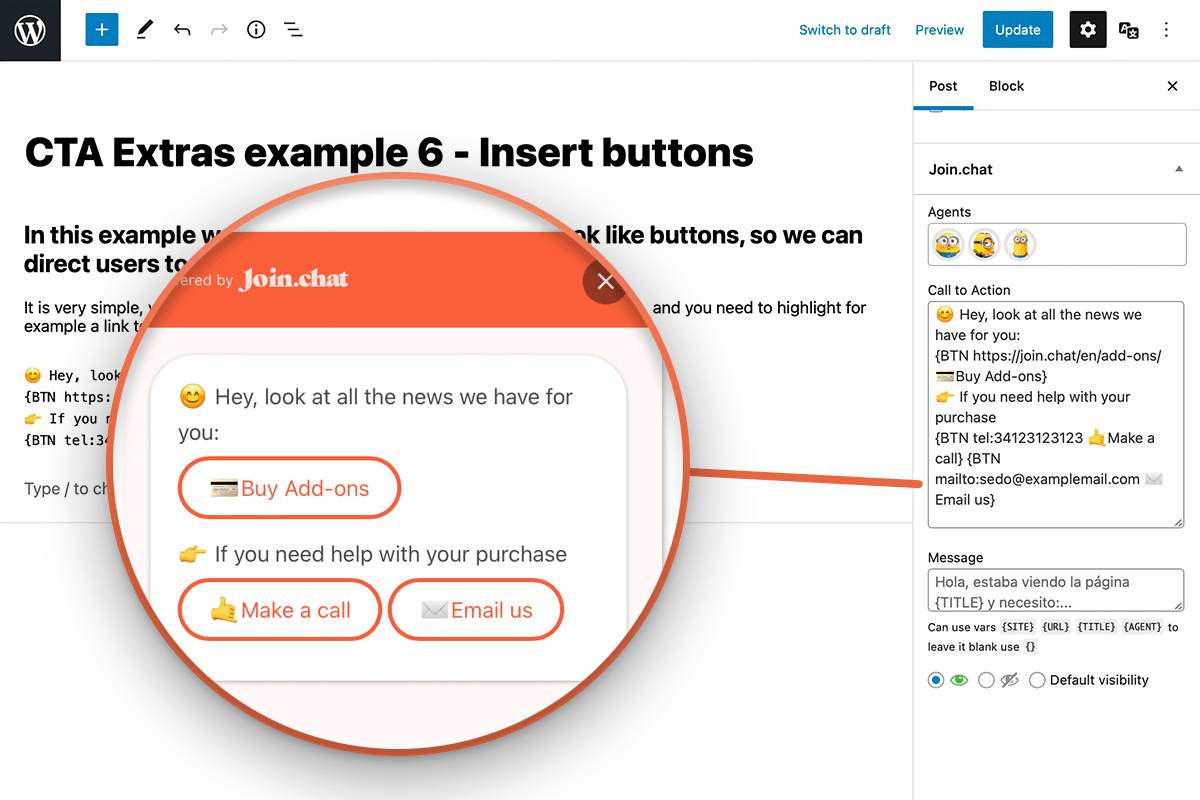This screenshot has width=1200, height=800.
Task: Choose the Default visibility radio option
Action: tap(1037, 680)
